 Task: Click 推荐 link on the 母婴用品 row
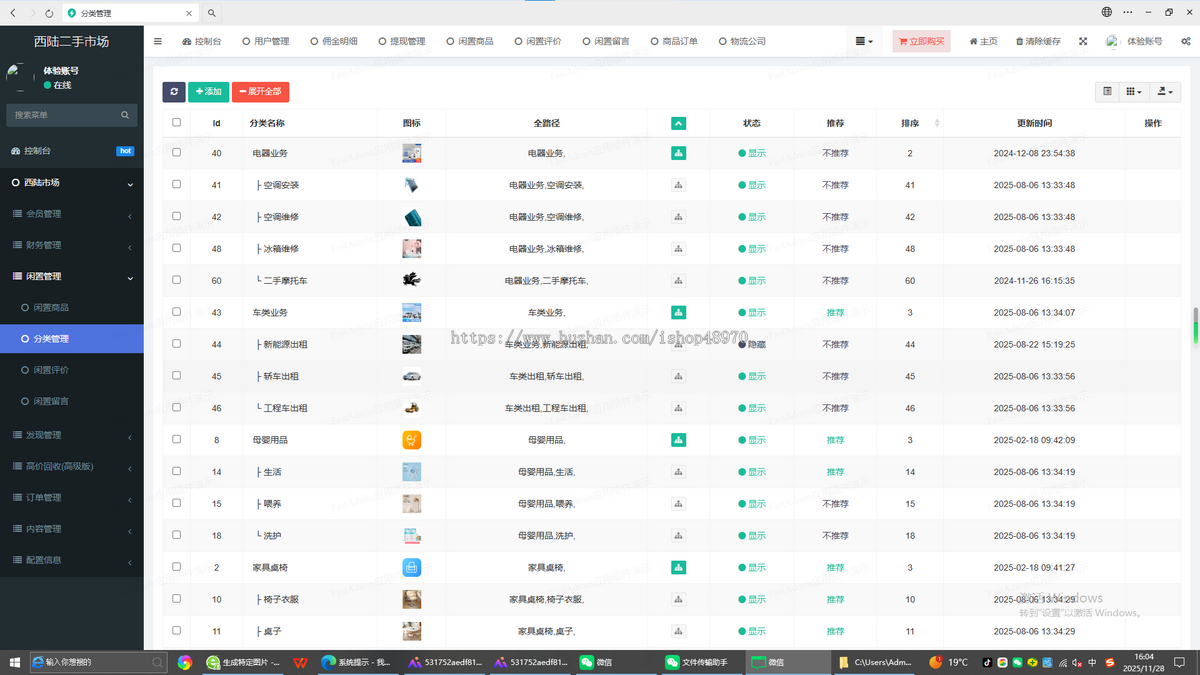pos(835,439)
